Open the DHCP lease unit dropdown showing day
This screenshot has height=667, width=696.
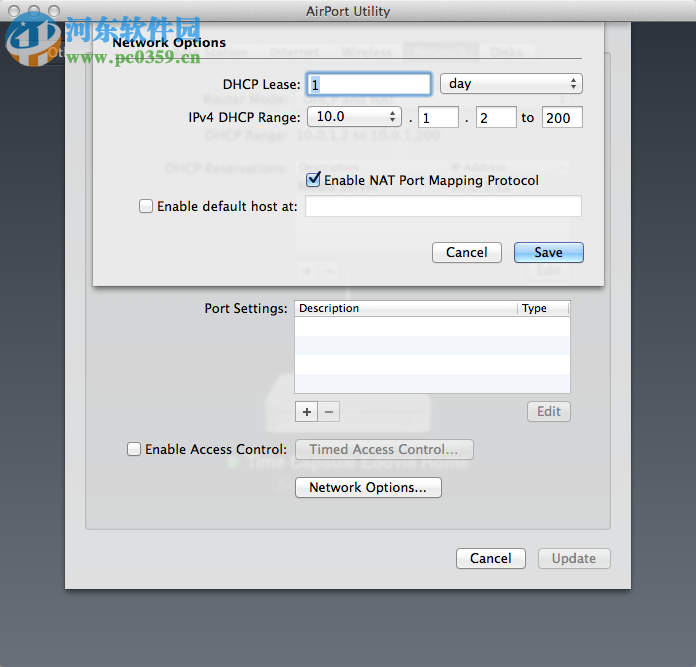(511, 83)
